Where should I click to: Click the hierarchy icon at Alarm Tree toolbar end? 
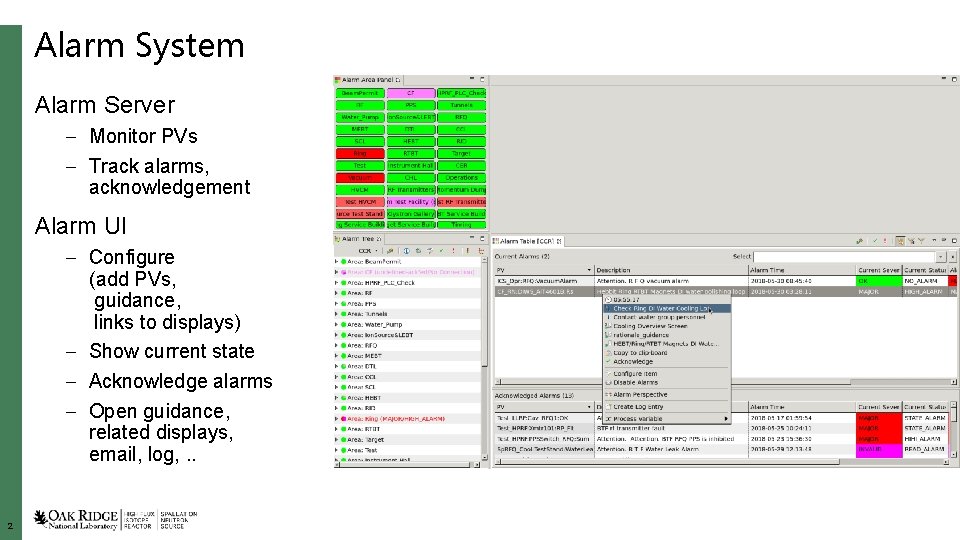tap(481, 251)
